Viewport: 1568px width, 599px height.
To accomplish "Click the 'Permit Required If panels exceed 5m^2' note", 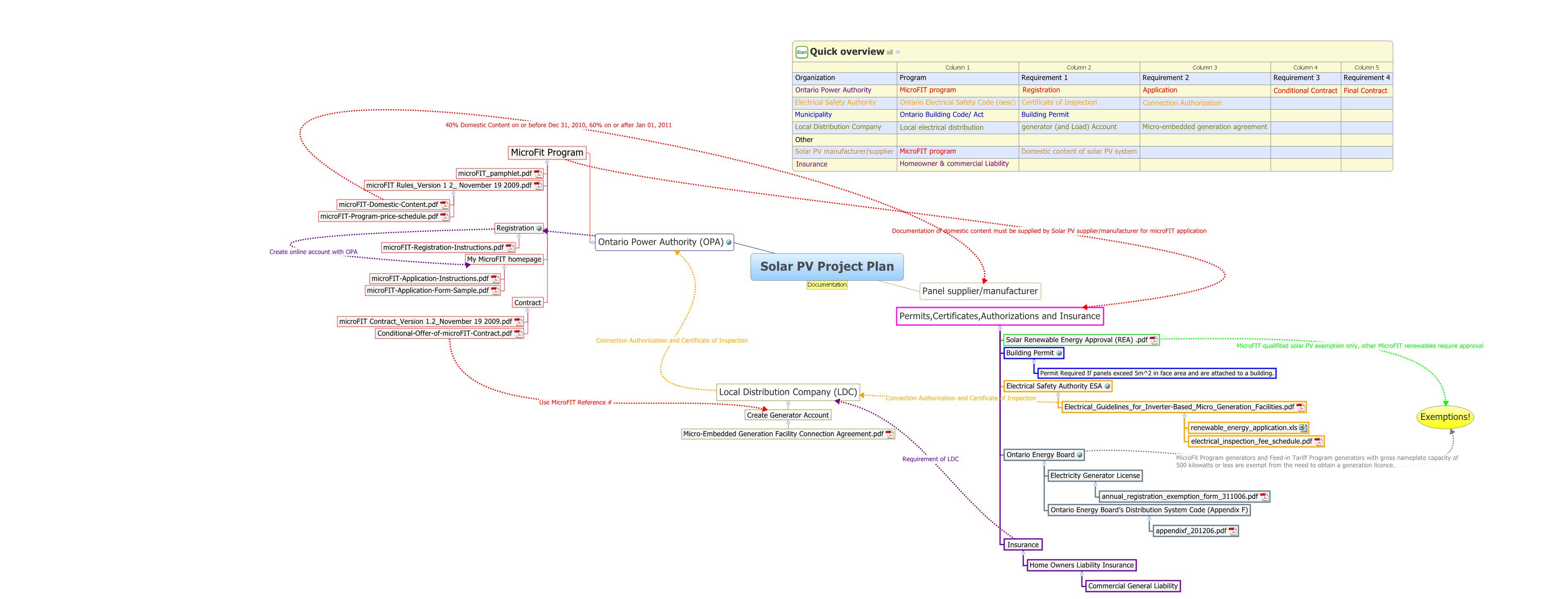I will point(1157,373).
